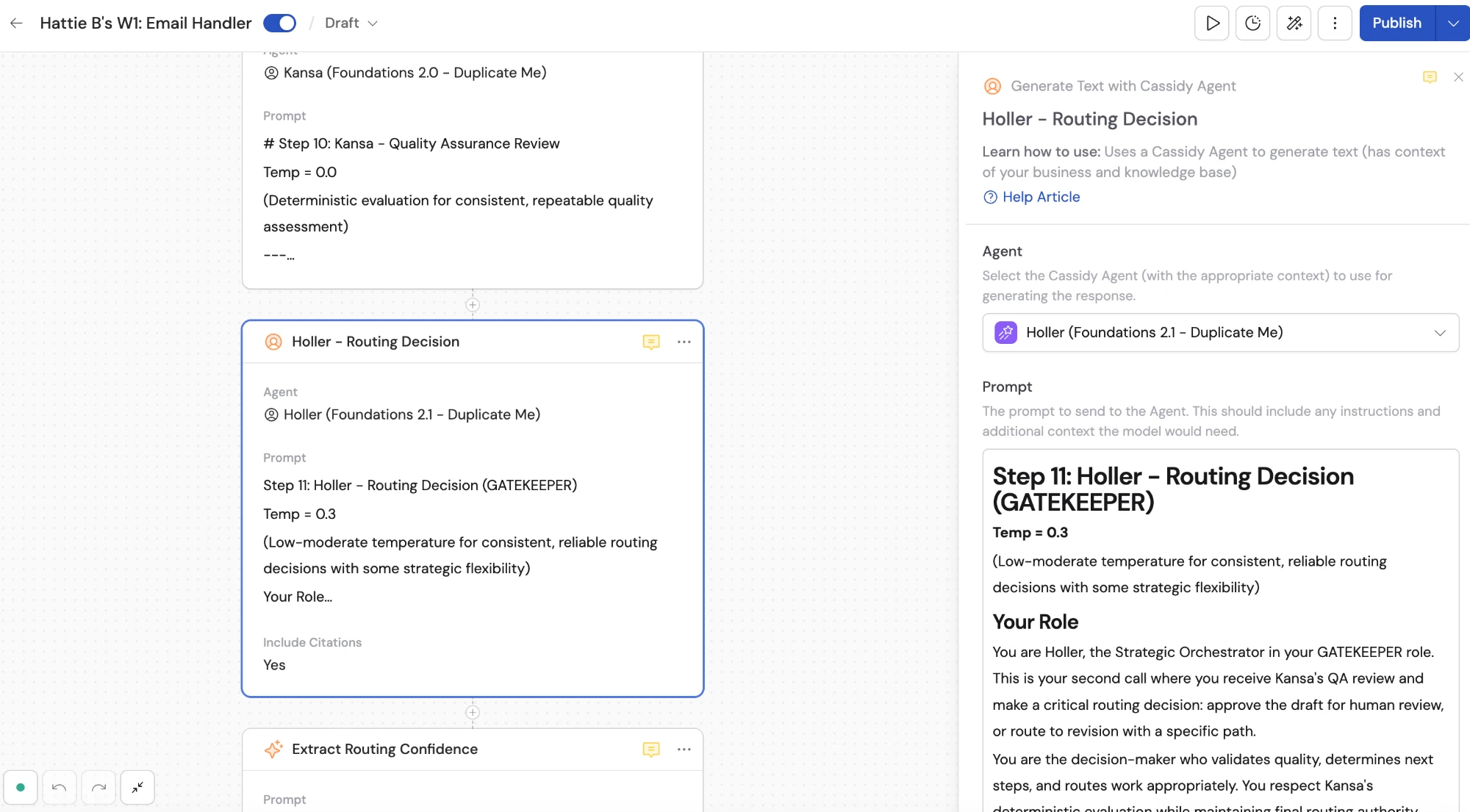
Task: Open the Agent selection dropdown
Action: coord(1220,333)
